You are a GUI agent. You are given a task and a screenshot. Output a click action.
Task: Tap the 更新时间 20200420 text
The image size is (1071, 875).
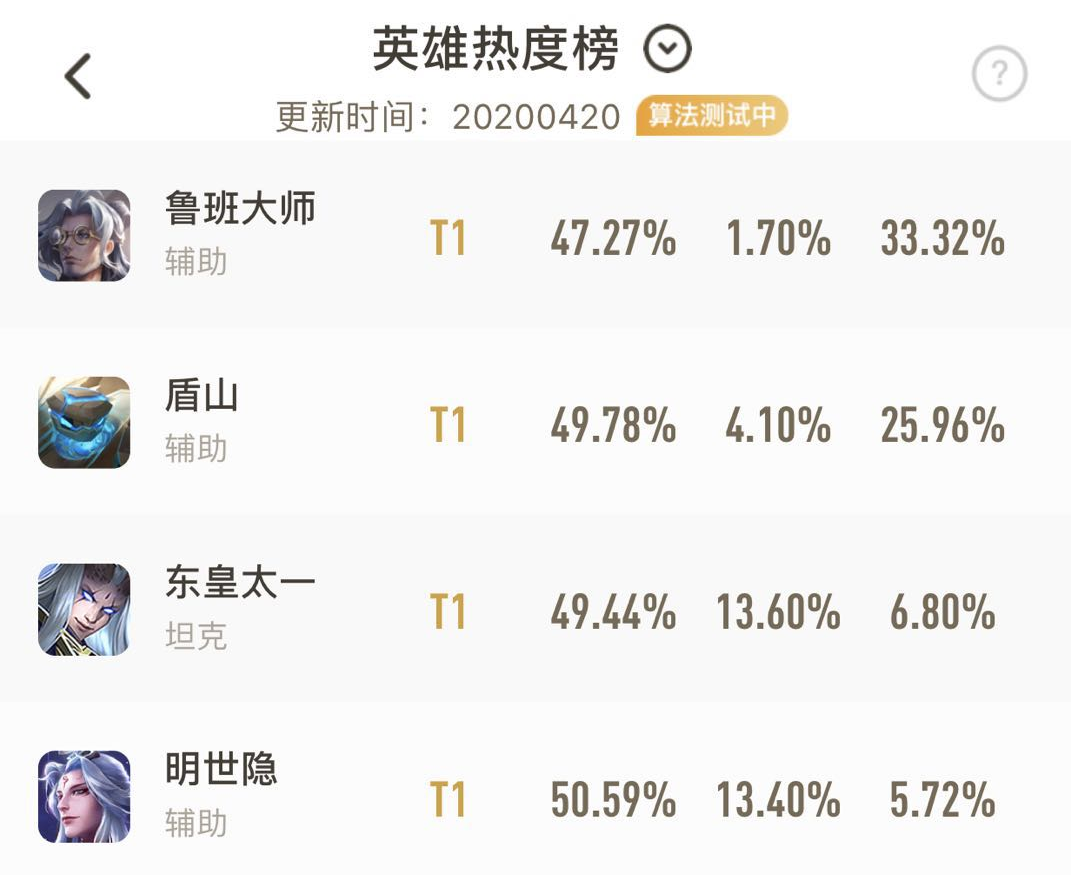[x=448, y=117]
